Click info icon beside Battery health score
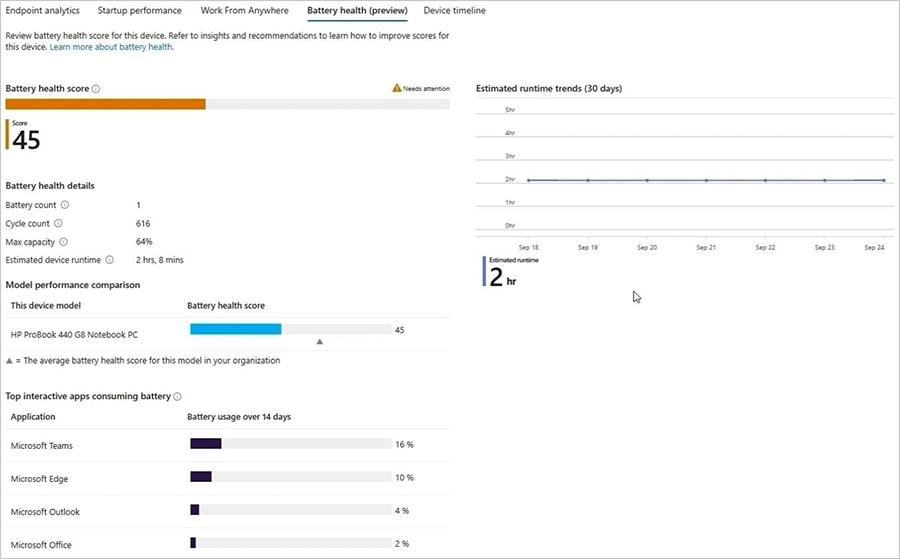900x559 pixels. (x=96, y=89)
